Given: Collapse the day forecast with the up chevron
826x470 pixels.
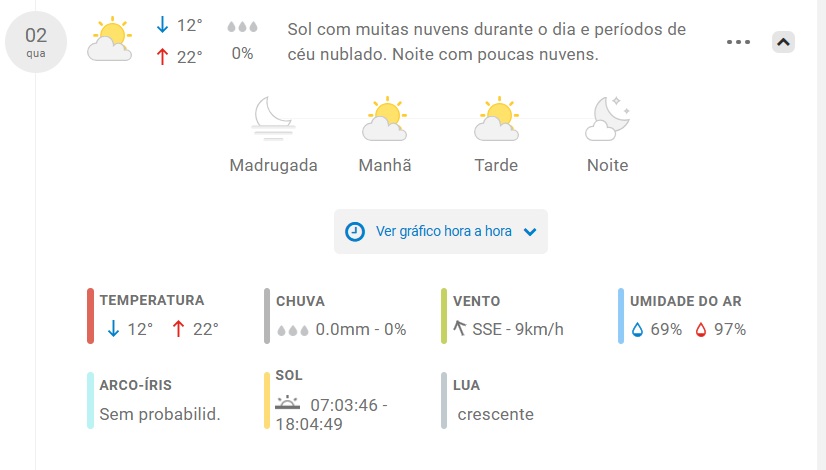Looking at the screenshot, I should tap(783, 42).
